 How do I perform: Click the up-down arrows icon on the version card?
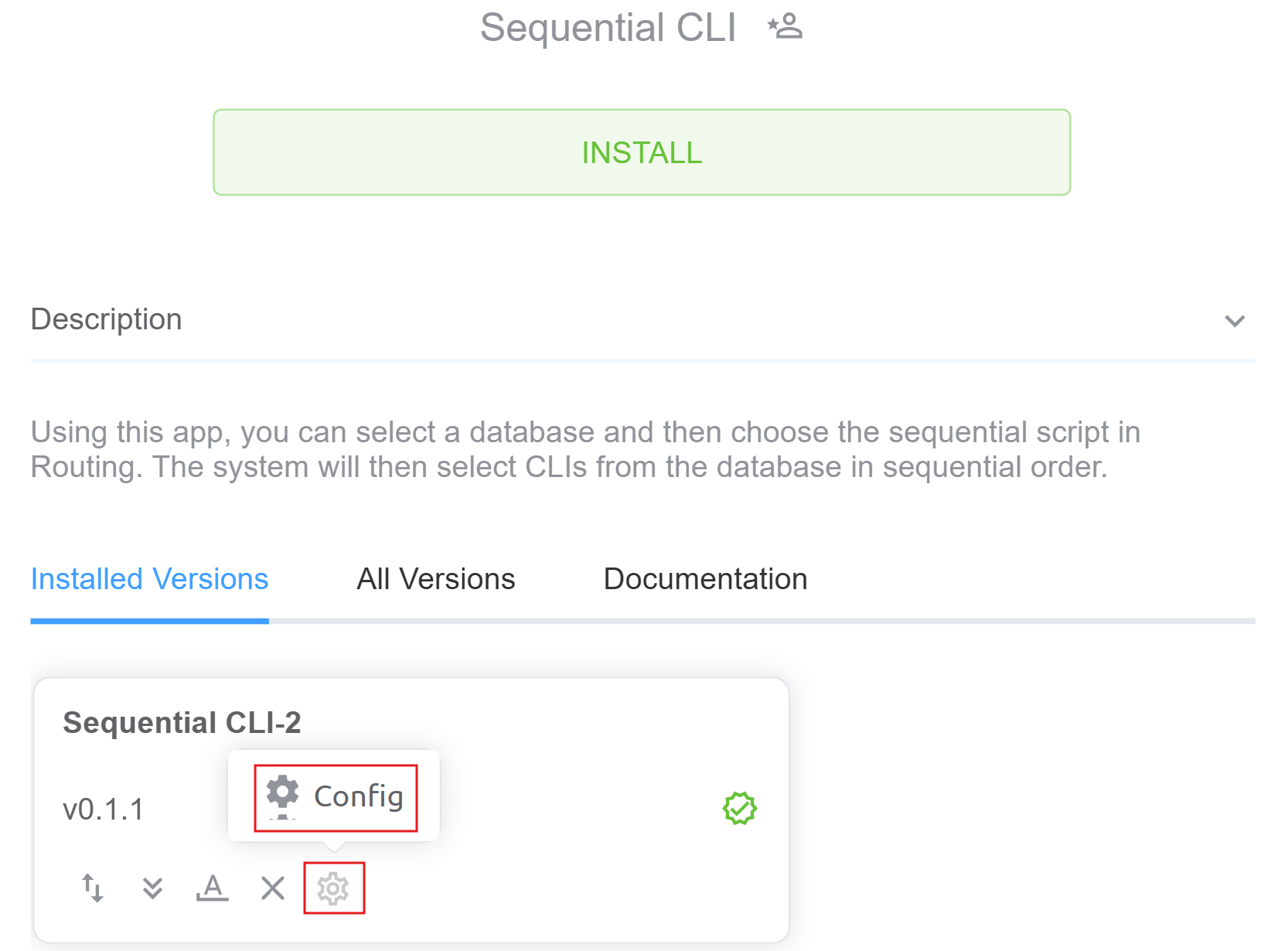(93, 888)
